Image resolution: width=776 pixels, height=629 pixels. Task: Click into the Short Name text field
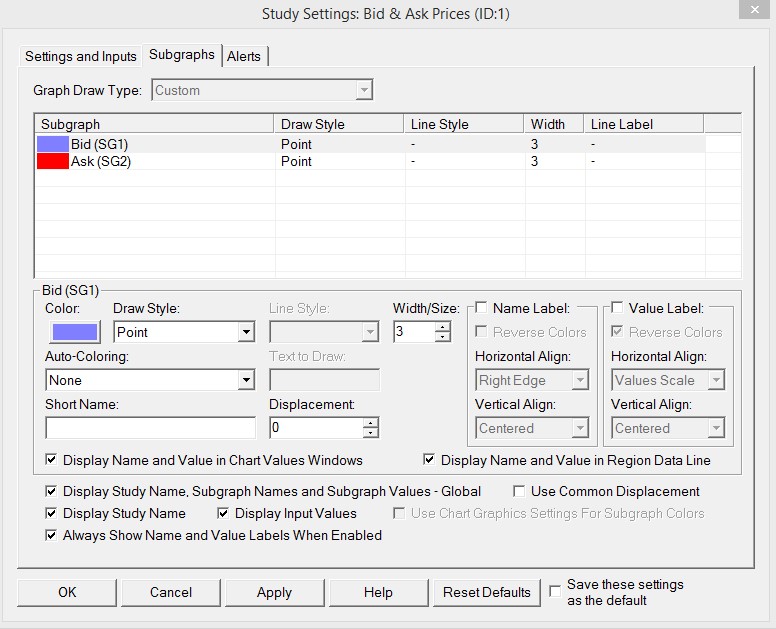tap(150, 428)
